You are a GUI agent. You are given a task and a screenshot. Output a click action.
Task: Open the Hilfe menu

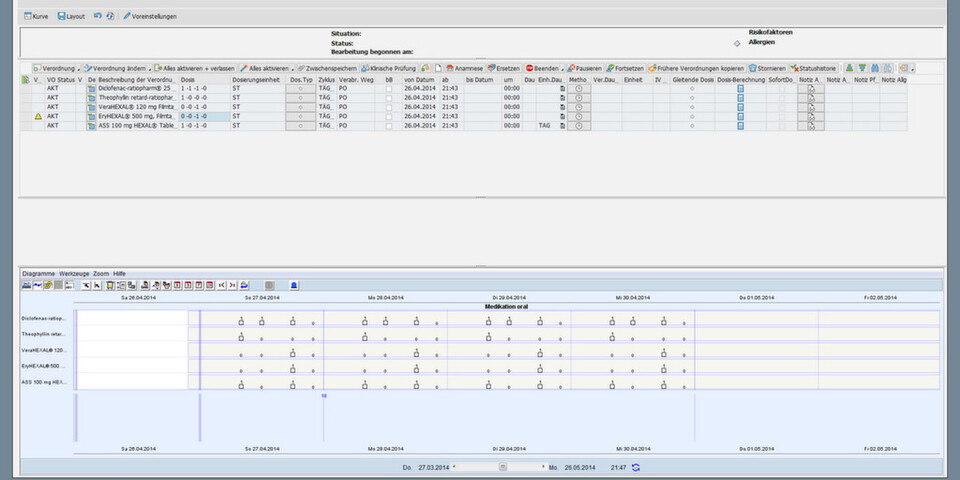pos(119,273)
